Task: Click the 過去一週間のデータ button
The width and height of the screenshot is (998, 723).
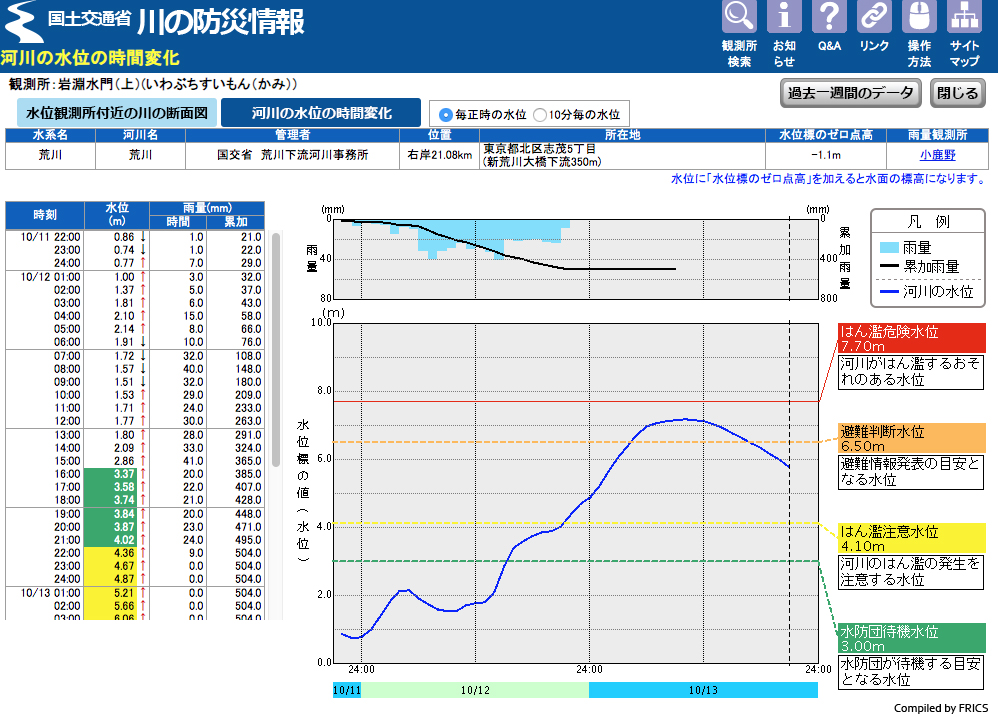Action: [x=850, y=93]
